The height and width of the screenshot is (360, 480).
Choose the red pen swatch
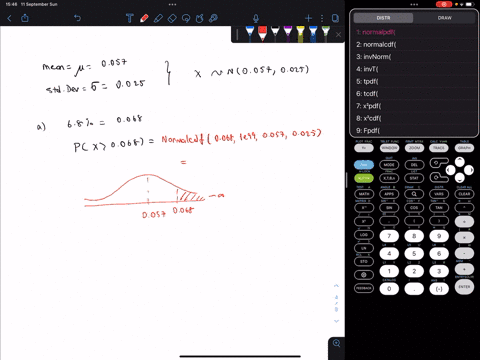tap(262, 34)
